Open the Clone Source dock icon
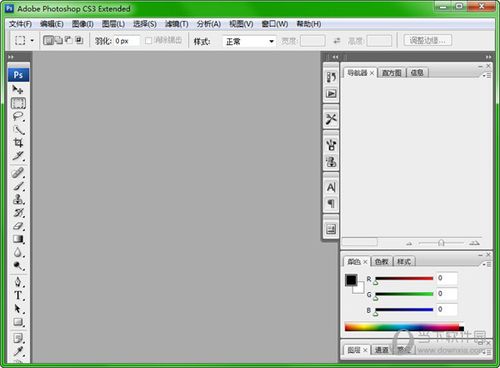500x368 pixels. coord(331,162)
